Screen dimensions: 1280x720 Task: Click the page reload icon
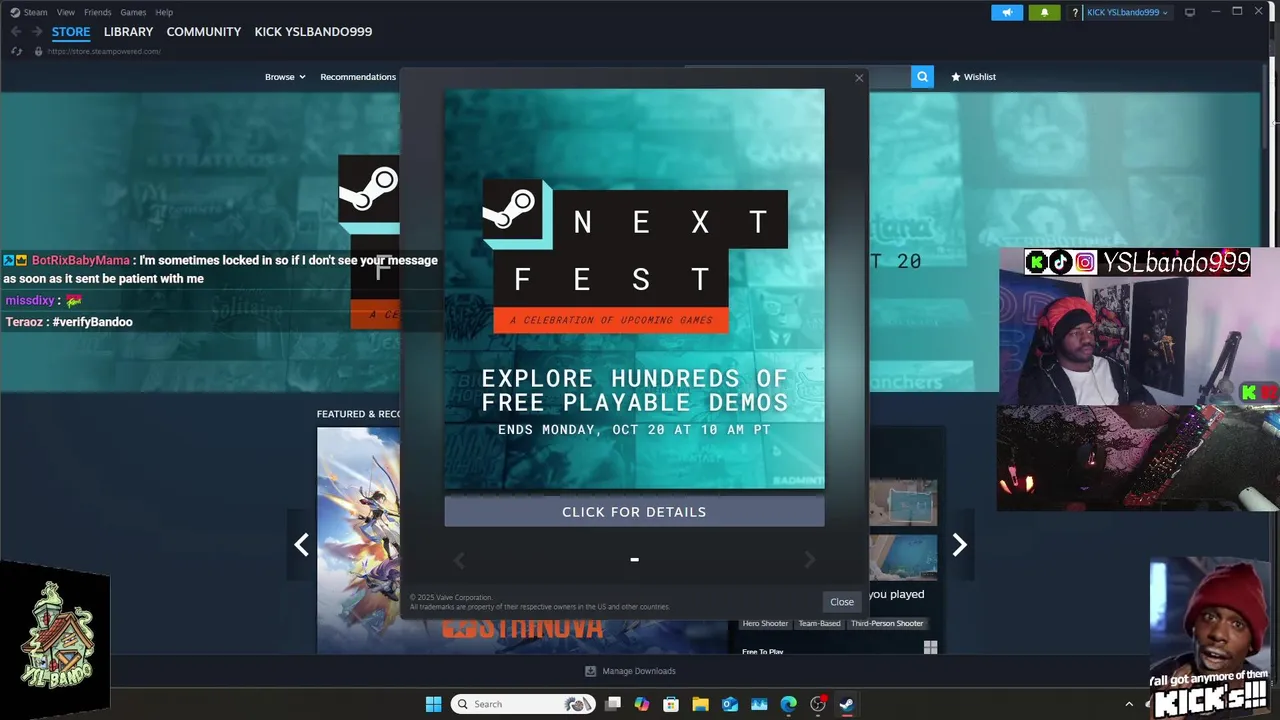[16, 51]
